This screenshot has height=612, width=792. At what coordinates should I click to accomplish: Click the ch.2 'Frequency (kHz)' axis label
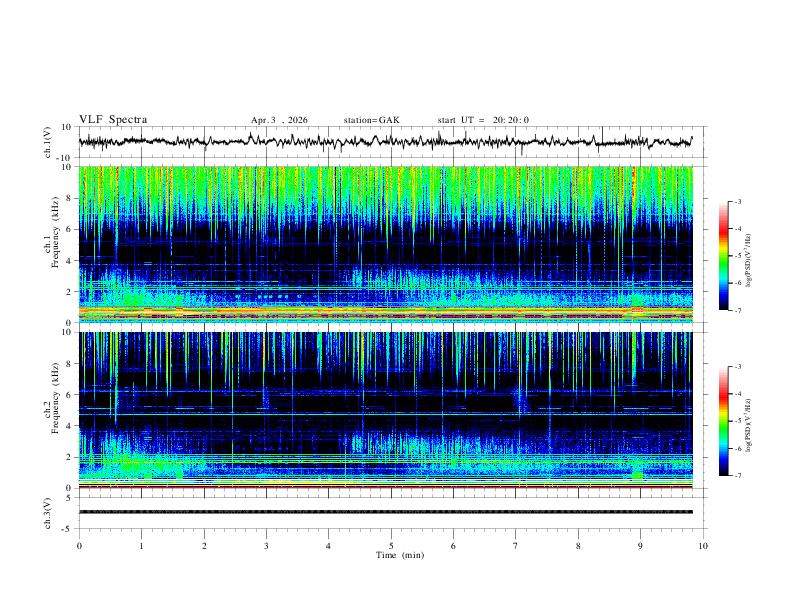pos(56,398)
